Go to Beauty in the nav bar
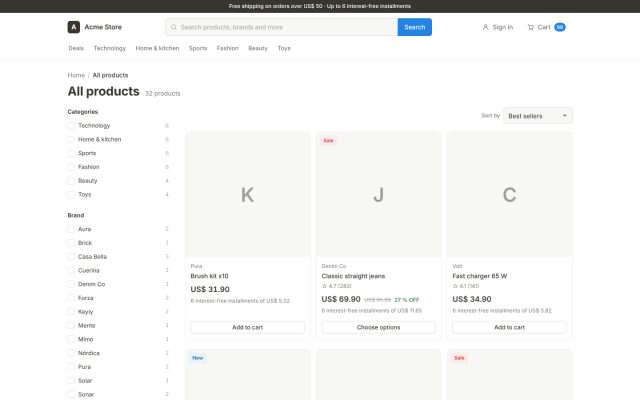Screen dimensions: 640x400 click(258, 48)
